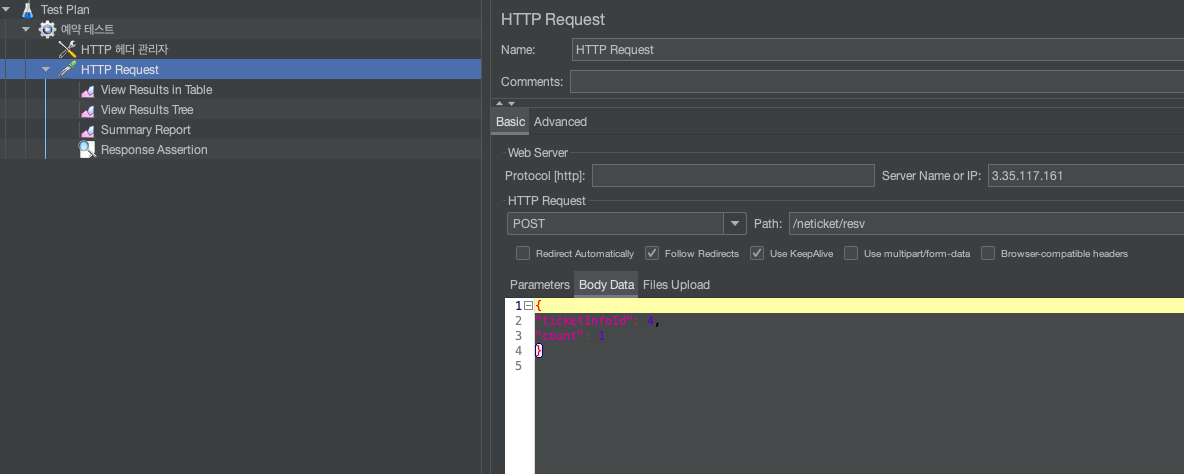Click the "count" line in body data

click(x=570, y=336)
